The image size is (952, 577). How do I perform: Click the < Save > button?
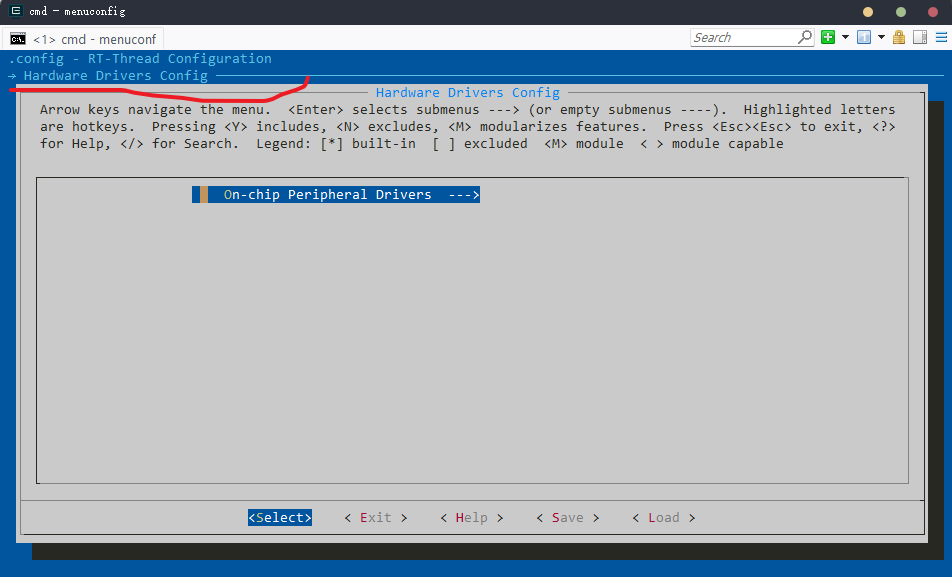coord(567,518)
